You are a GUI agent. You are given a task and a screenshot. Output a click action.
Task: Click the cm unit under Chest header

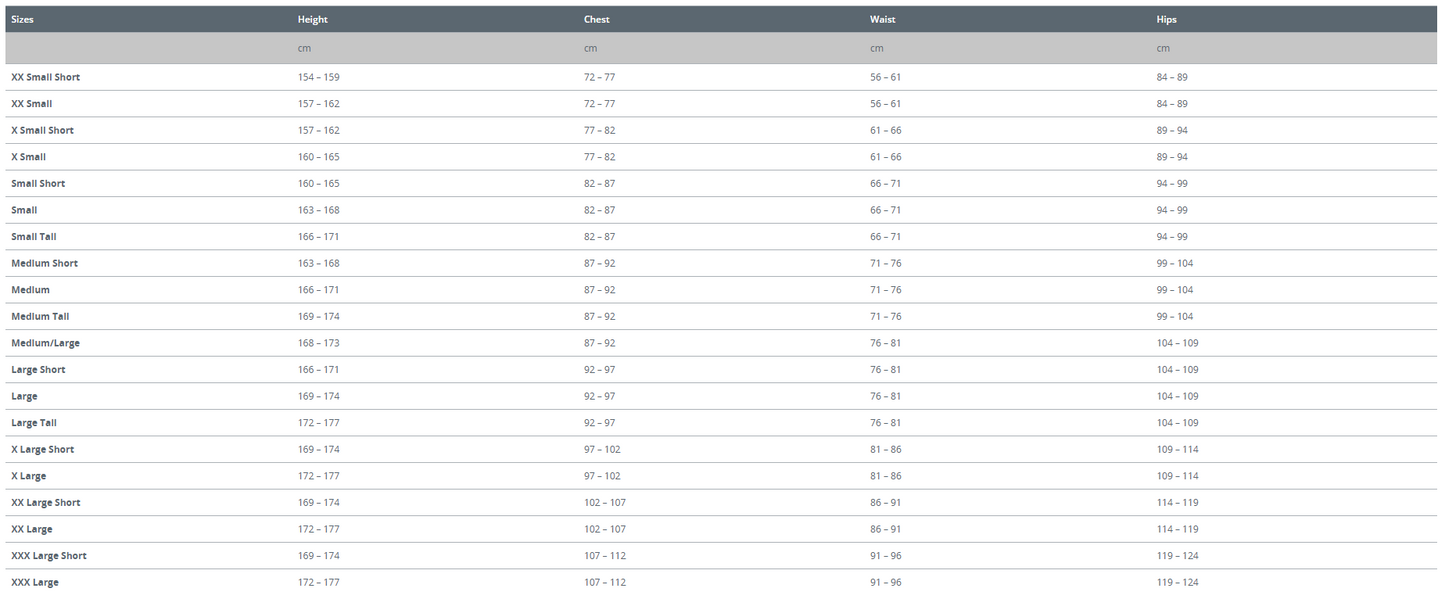point(590,48)
